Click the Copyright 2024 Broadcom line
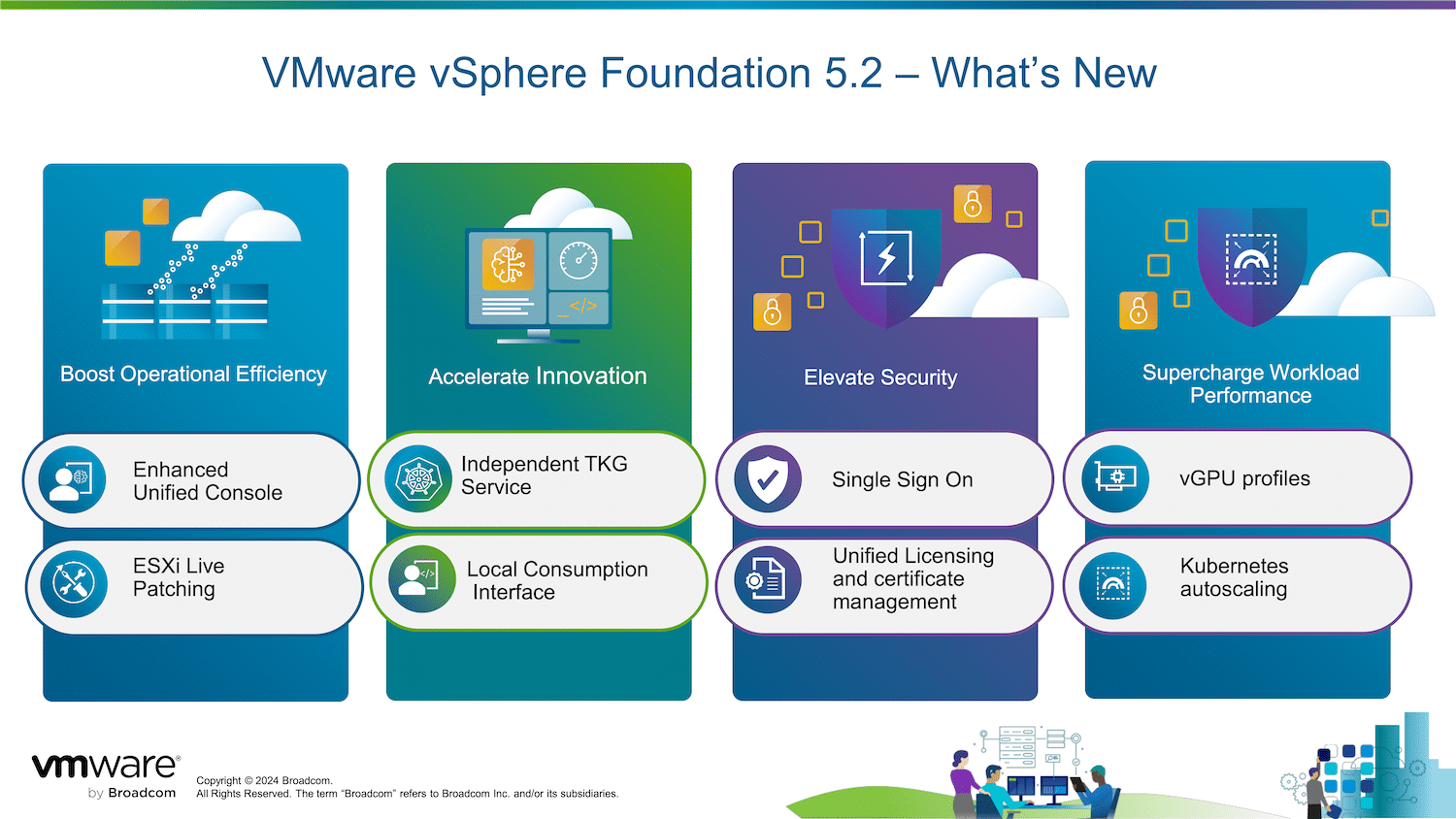This screenshot has height=819, width=1456. [x=264, y=780]
